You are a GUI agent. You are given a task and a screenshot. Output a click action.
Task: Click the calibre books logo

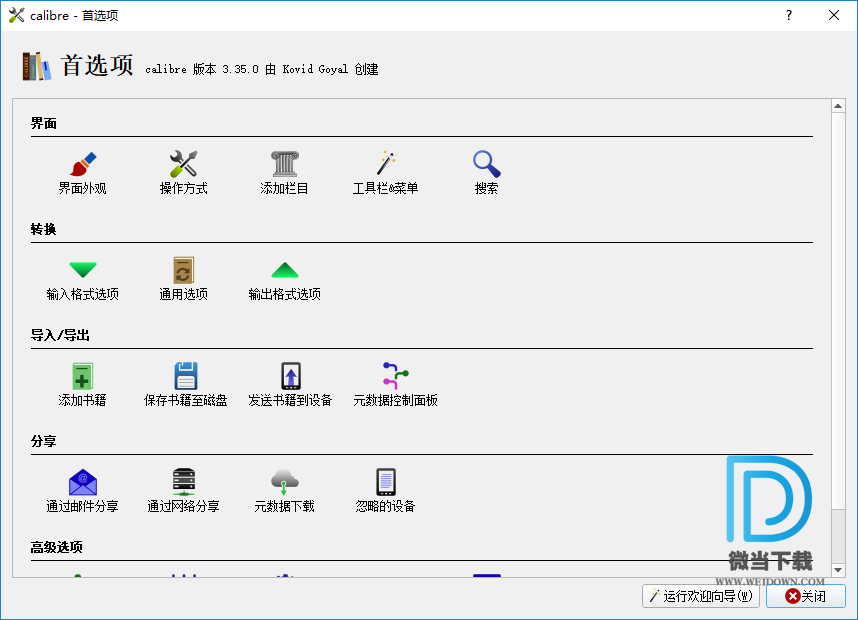click(37, 66)
